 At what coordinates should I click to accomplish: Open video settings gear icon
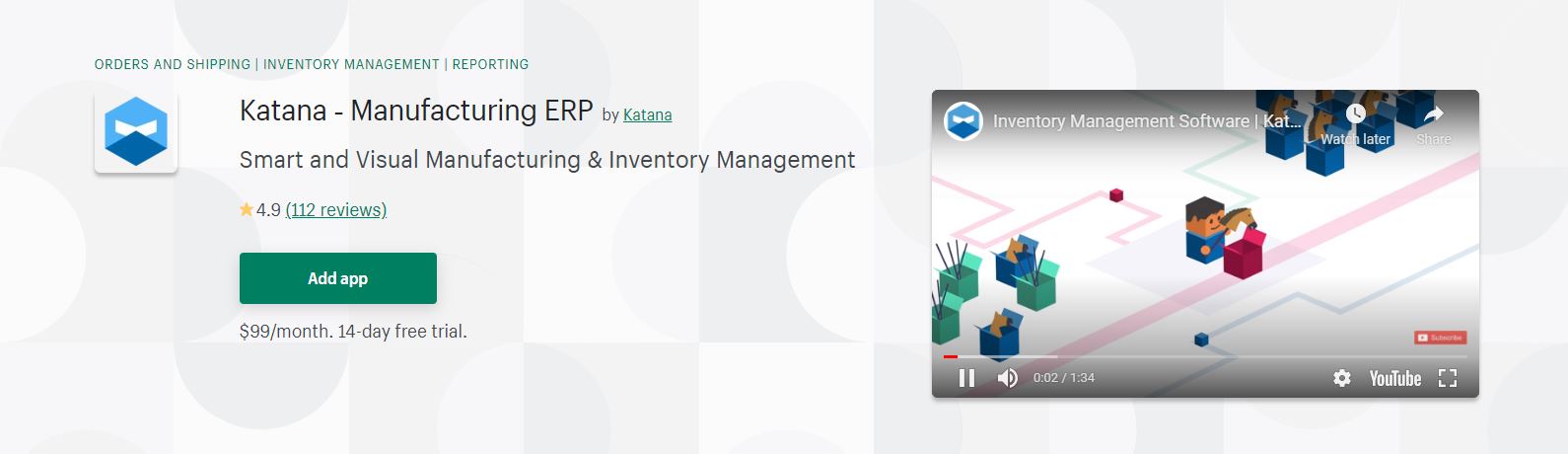(1342, 378)
